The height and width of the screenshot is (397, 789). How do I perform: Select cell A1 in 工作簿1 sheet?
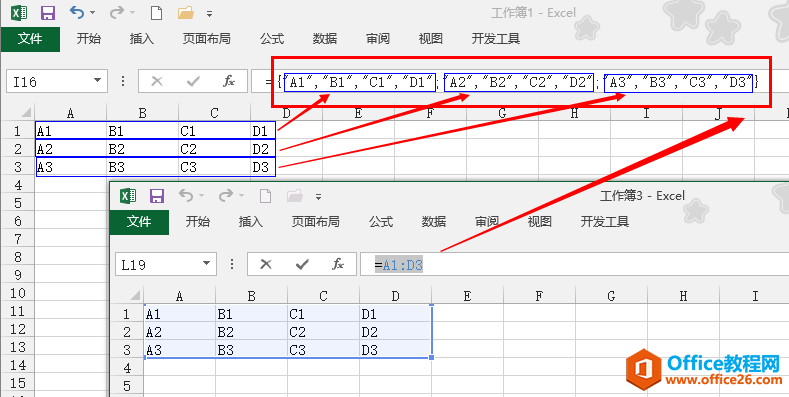pyautogui.click(x=70, y=131)
